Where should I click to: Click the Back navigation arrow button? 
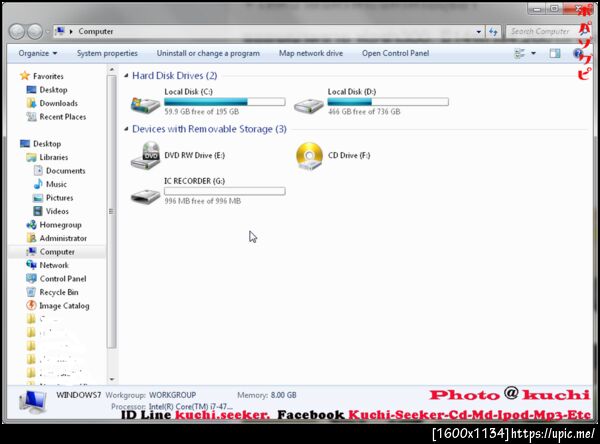click(17, 31)
